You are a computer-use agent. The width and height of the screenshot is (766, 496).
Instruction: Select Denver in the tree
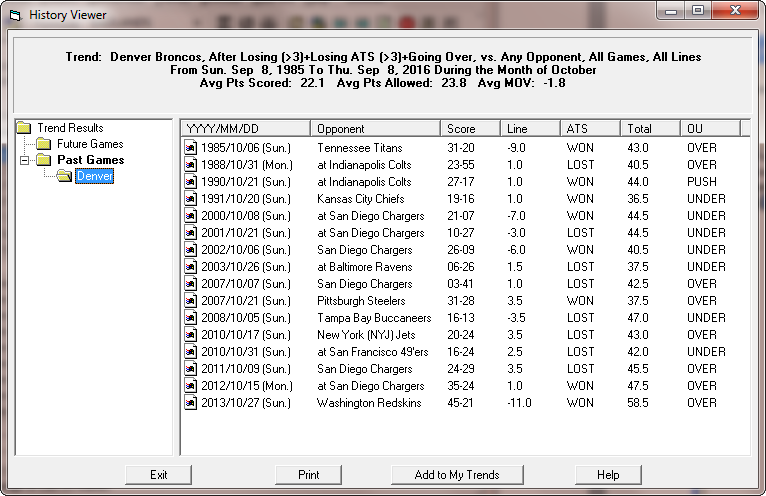[94, 176]
